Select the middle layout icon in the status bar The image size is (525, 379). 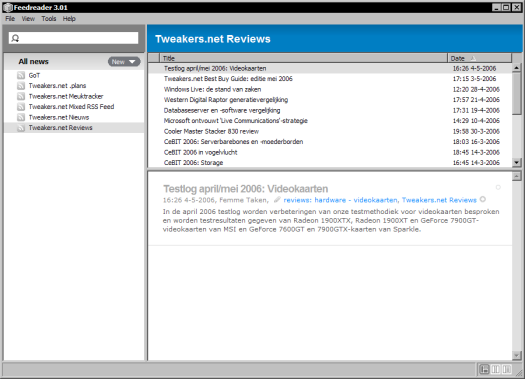click(x=496, y=369)
